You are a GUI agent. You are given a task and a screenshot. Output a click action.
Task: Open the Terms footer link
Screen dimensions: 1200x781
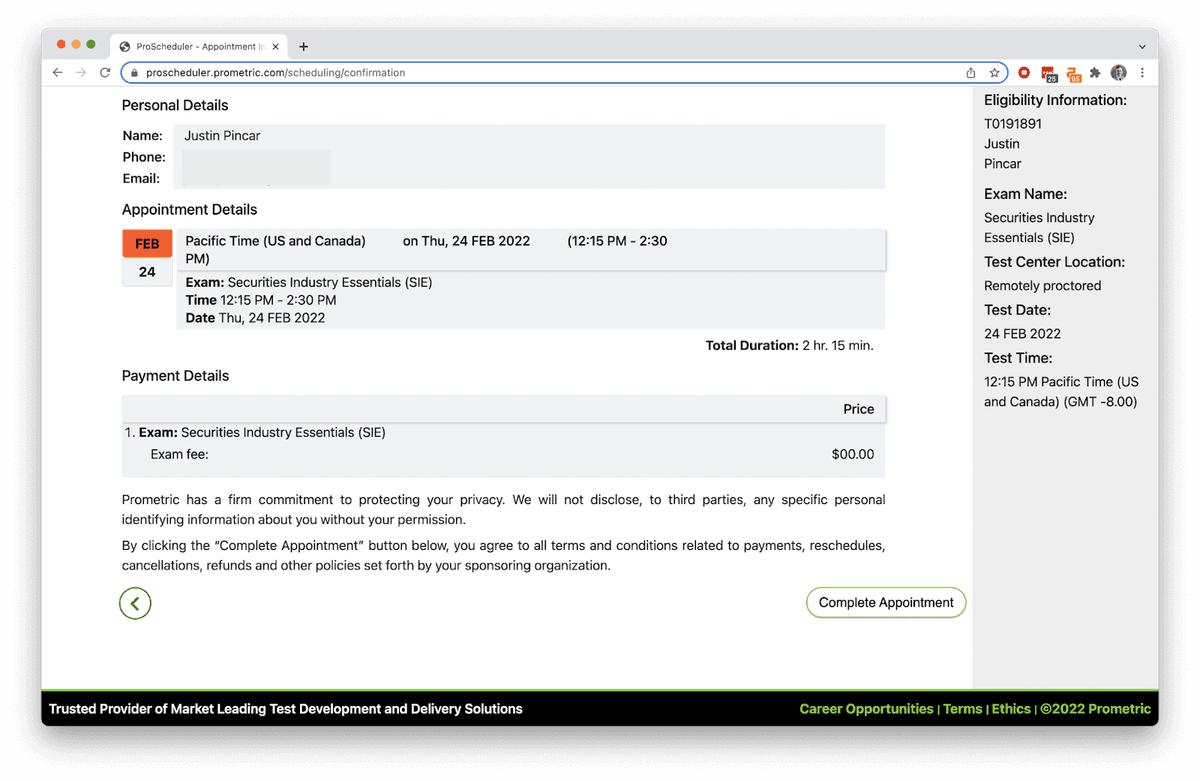click(x=962, y=709)
